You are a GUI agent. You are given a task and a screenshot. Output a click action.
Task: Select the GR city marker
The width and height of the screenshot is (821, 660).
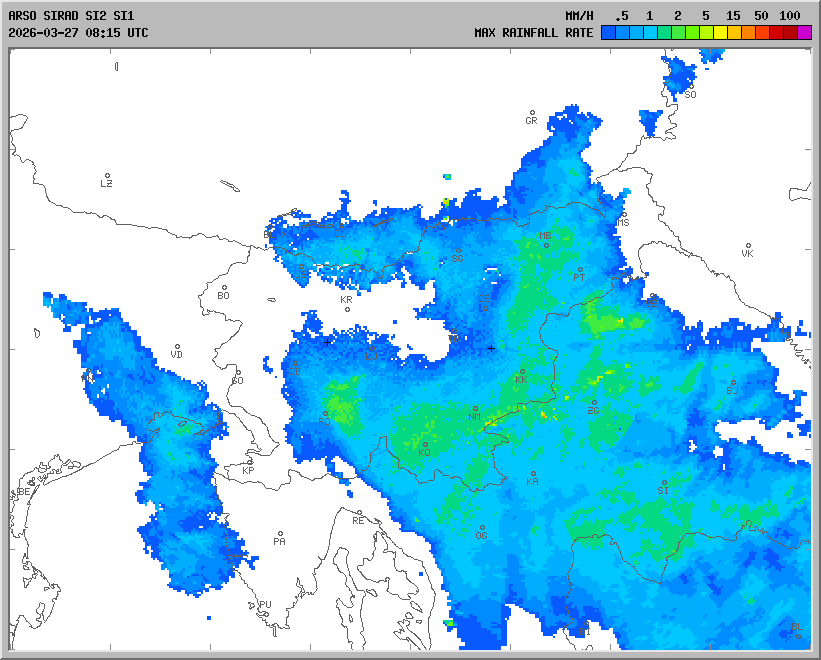[532, 113]
